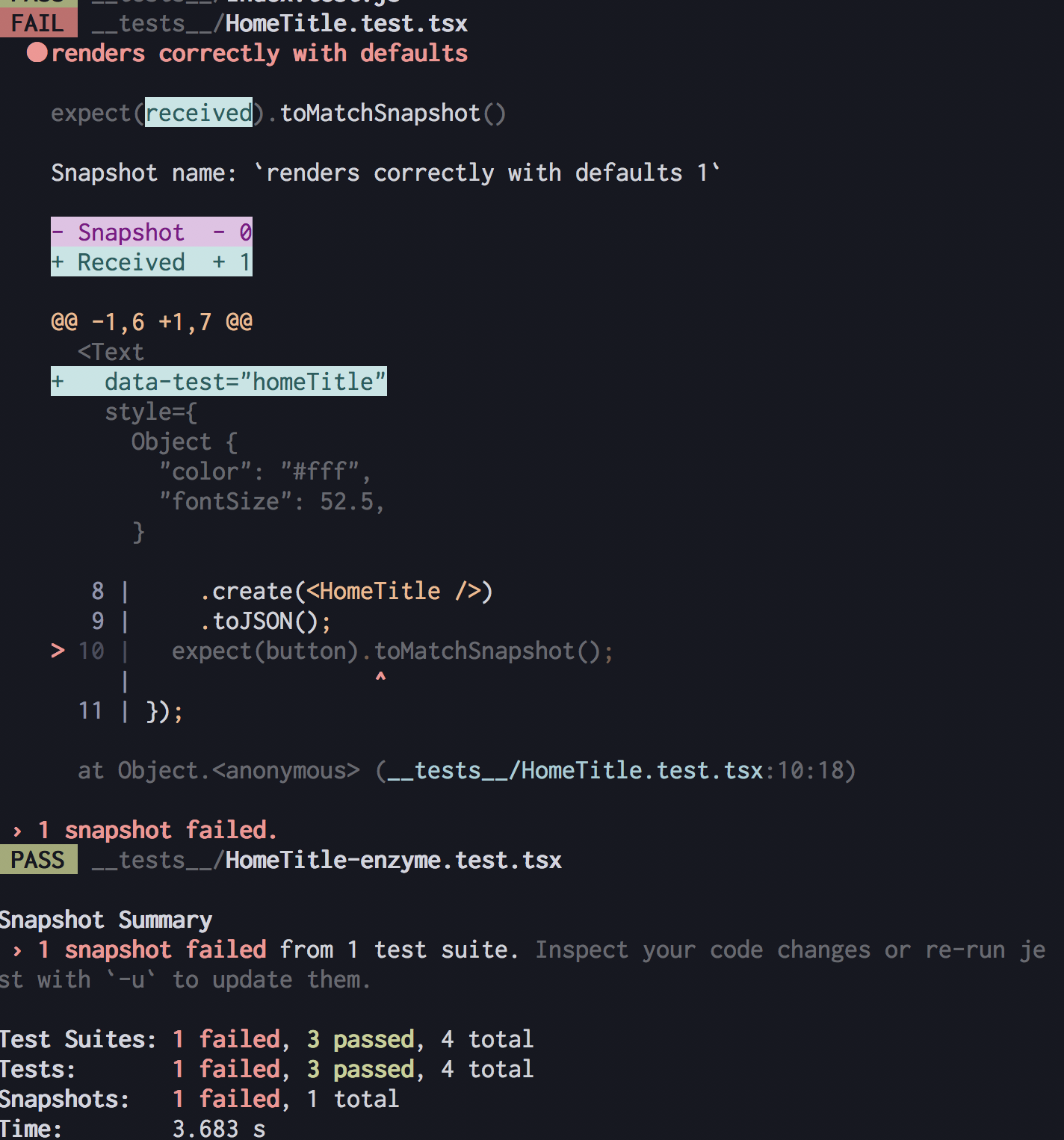Click the chevron before '1 snapshot failed.'

click(17, 831)
